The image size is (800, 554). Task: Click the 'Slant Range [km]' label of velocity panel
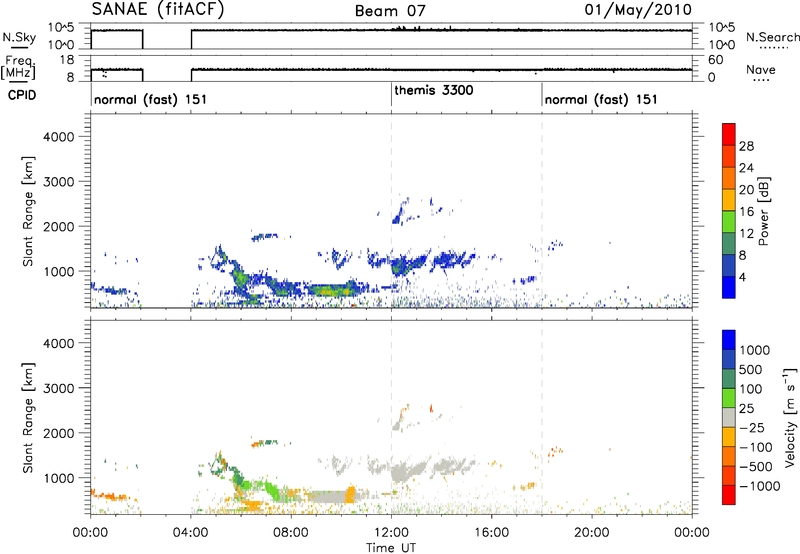coord(28,418)
